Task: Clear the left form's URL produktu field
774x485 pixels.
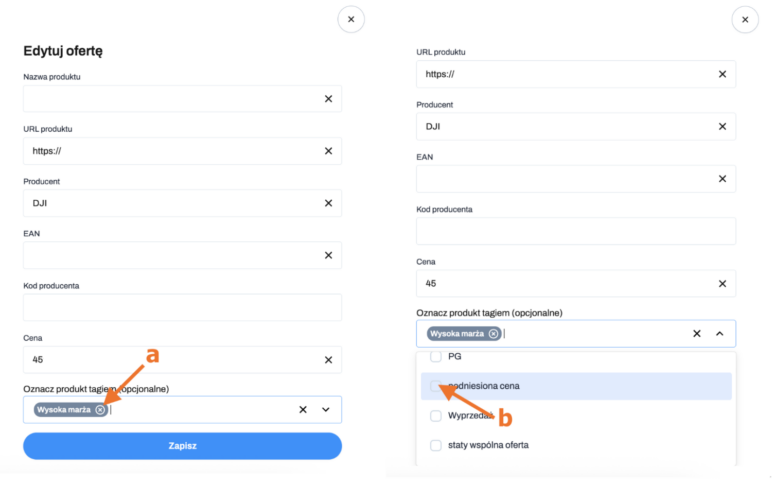Action: 328,151
